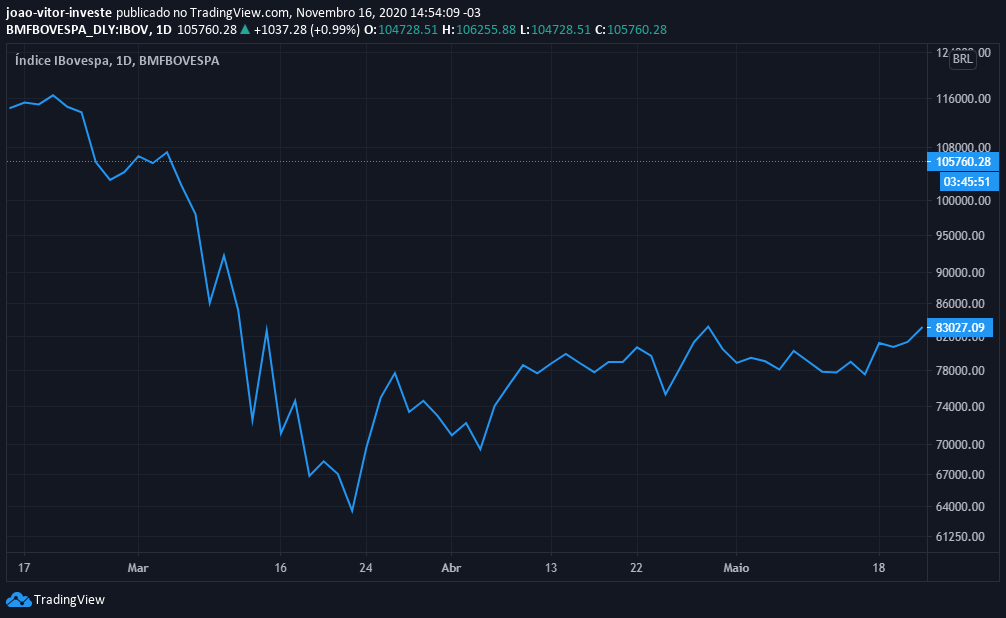Screen dimensions: 1006x618
Task: Click the BRL currency badge
Action: pyautogui.click(x=962, y=59)
